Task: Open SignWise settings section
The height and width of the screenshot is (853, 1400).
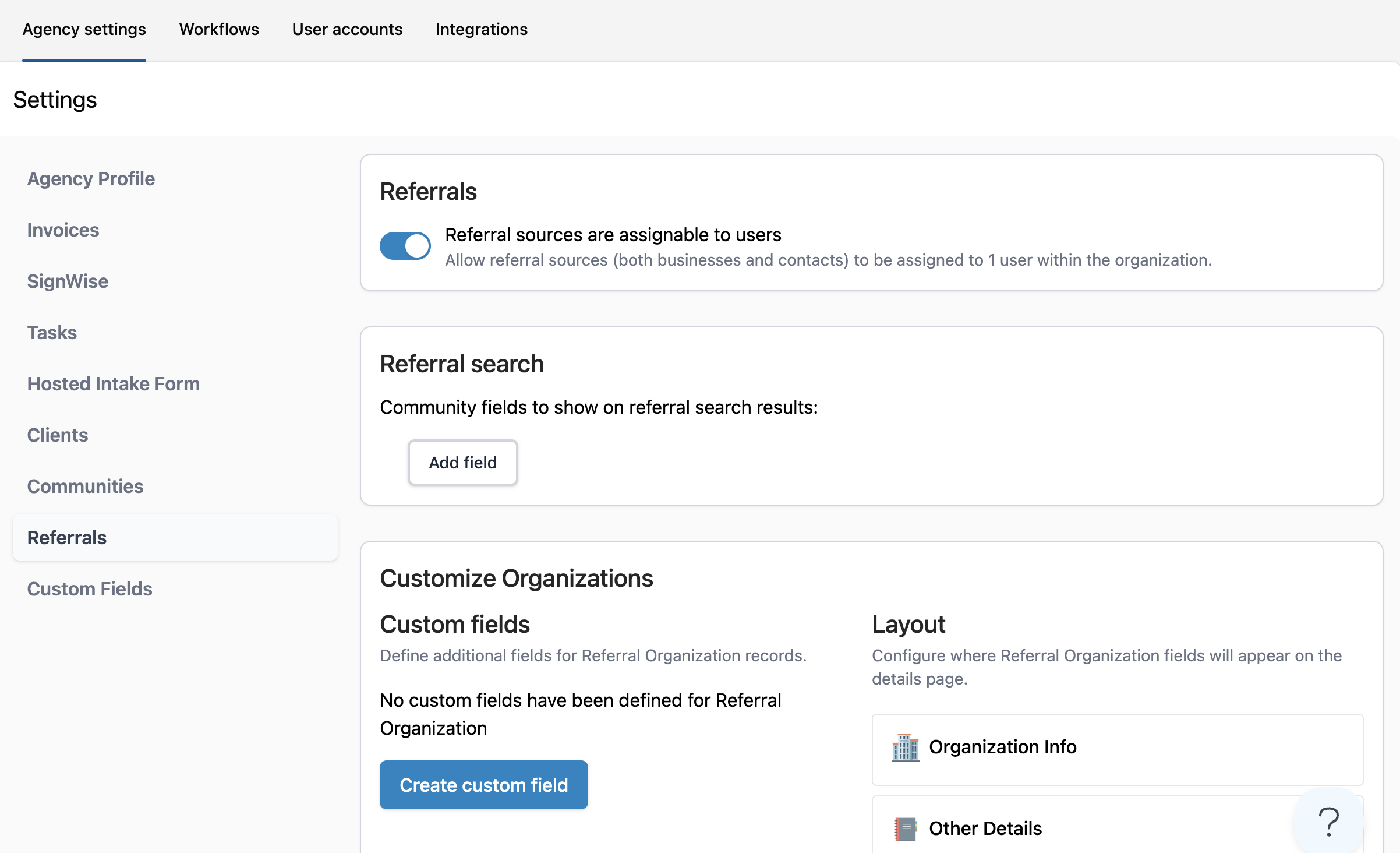Action: tap(68, 281)
